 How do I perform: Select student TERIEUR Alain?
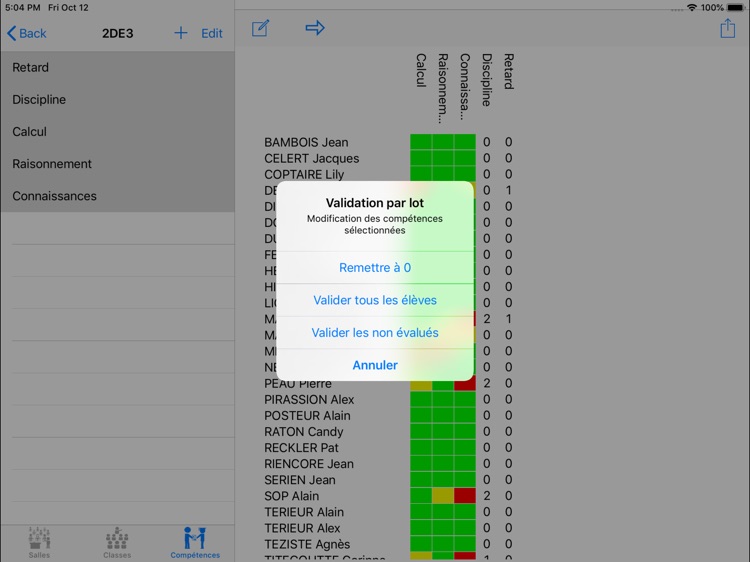click(304, 512)
